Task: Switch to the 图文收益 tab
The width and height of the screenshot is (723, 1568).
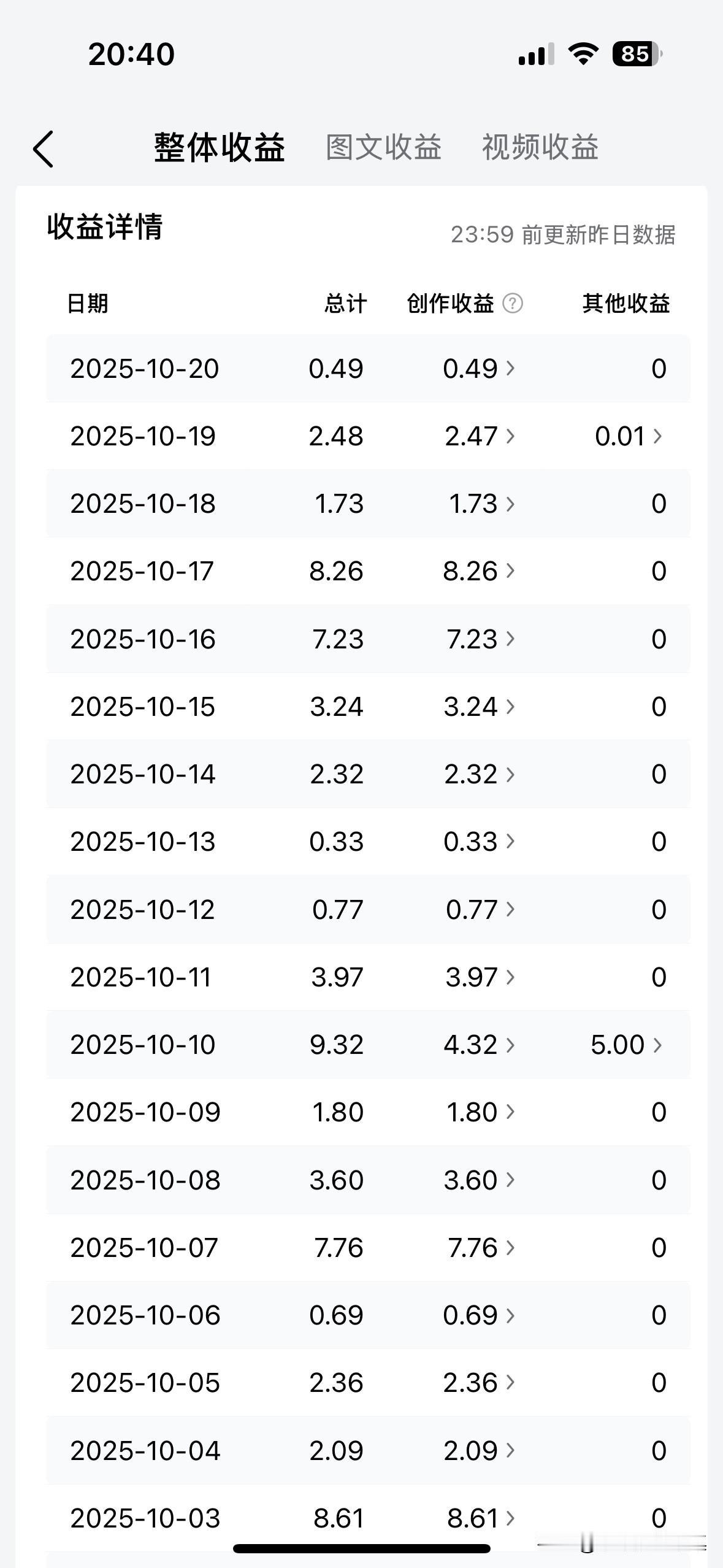Action: coord(383,148)
